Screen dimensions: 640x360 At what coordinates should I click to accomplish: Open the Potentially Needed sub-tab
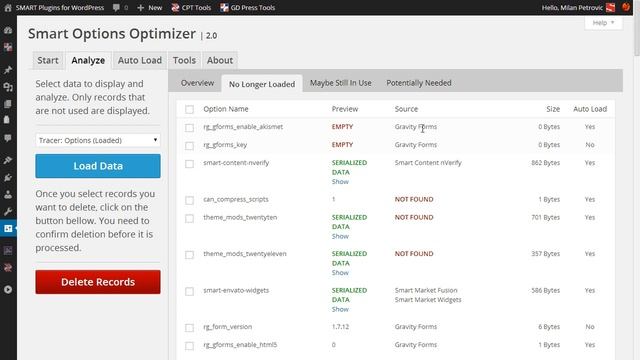419,83
